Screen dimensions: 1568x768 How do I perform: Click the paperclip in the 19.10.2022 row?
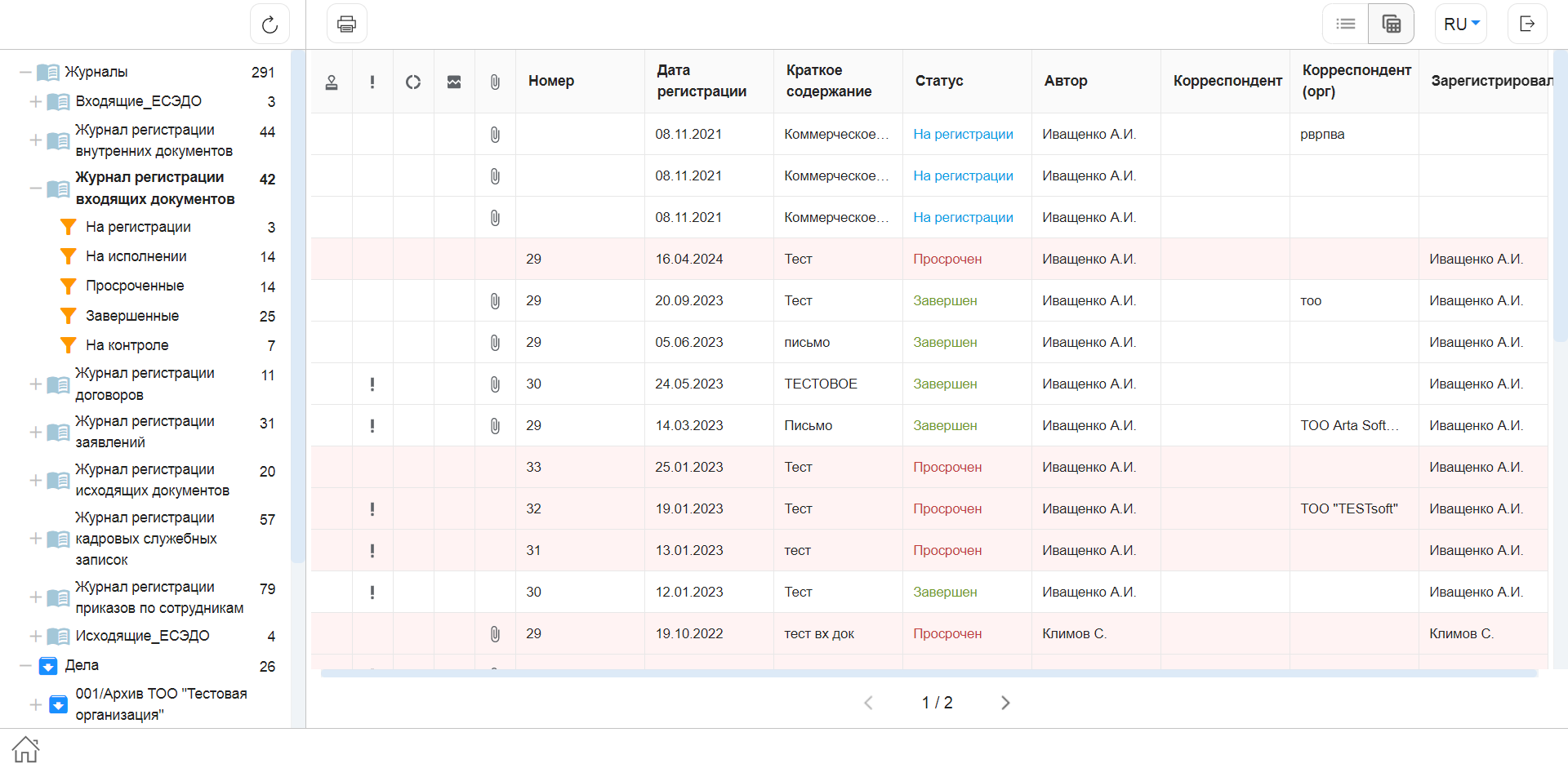point(495,634)
